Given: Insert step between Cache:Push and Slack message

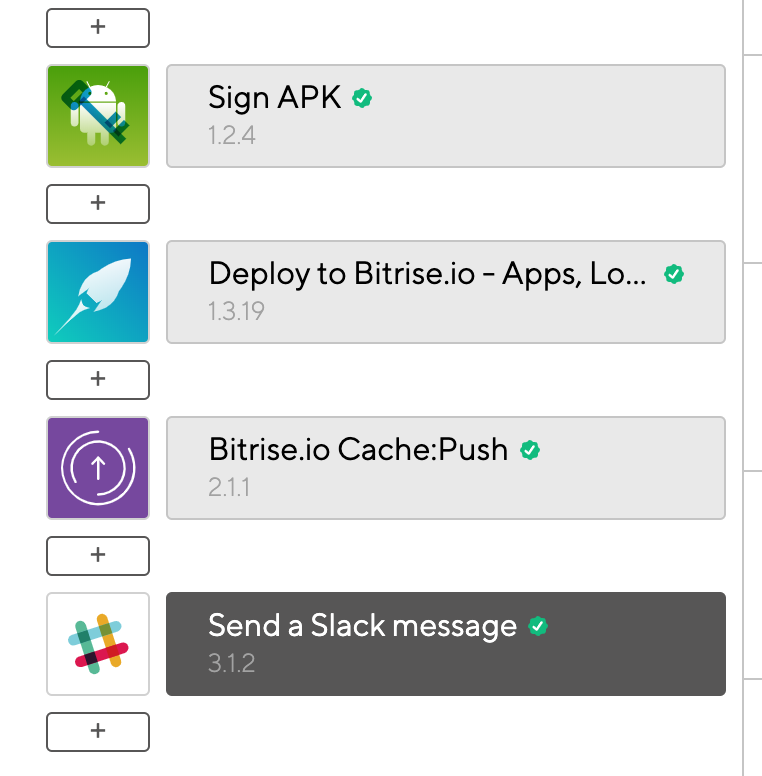Looking at the screenshot, I should [x=98, y=556].
